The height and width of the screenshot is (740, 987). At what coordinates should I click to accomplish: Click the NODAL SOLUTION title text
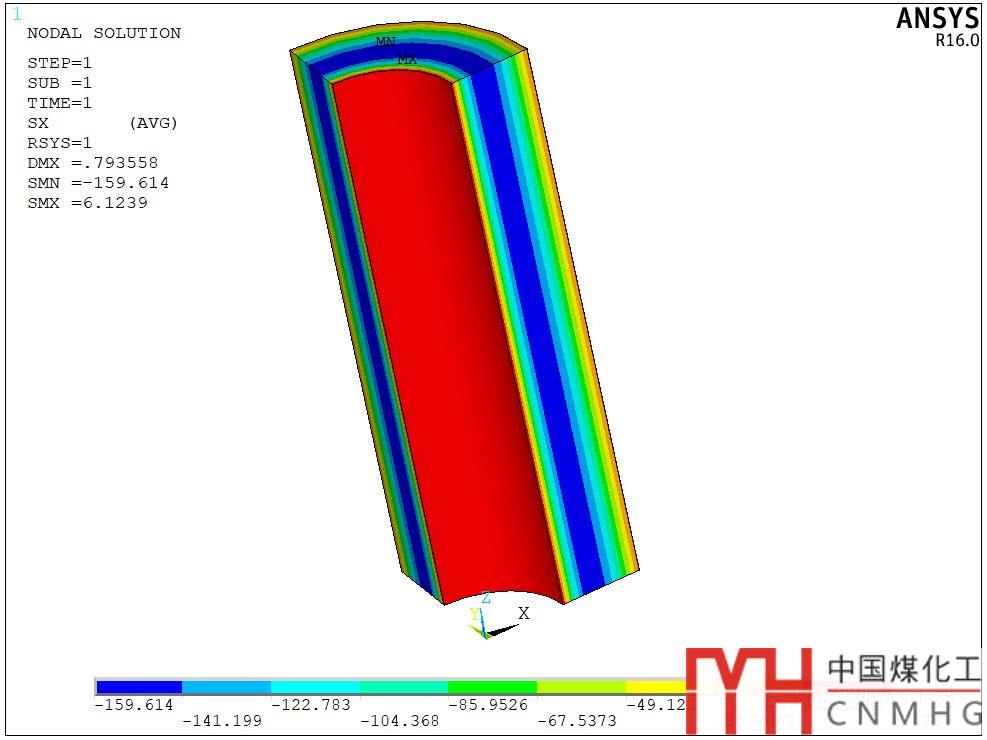(x=104, y=33)
